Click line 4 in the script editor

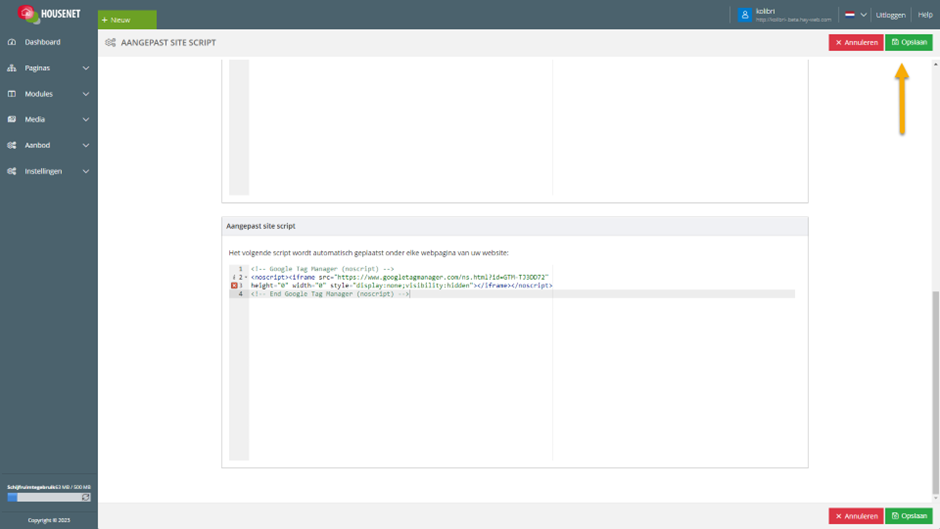pos(522,294)
